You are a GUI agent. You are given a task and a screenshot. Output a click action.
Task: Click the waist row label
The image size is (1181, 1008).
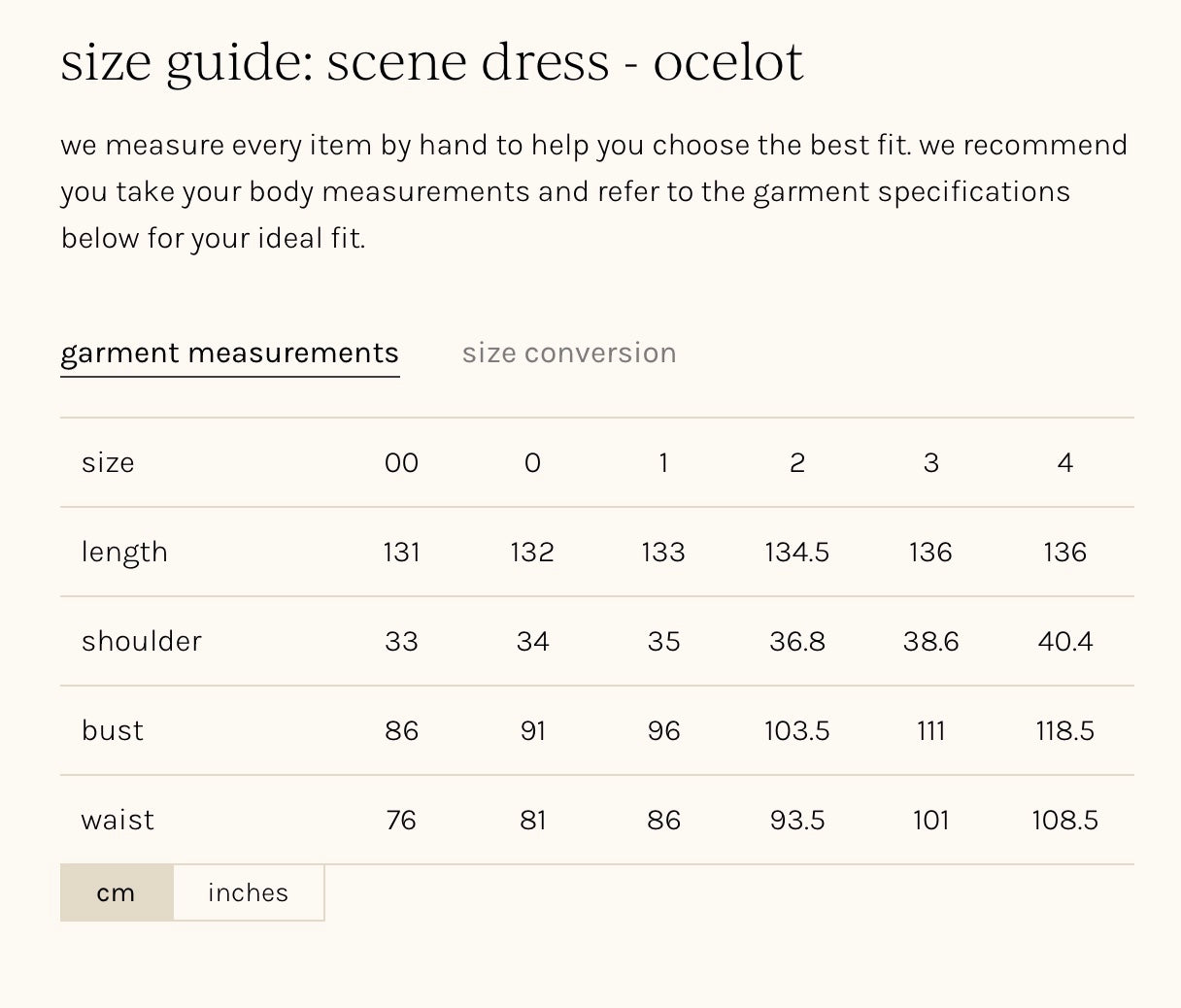tap(118, 820)
